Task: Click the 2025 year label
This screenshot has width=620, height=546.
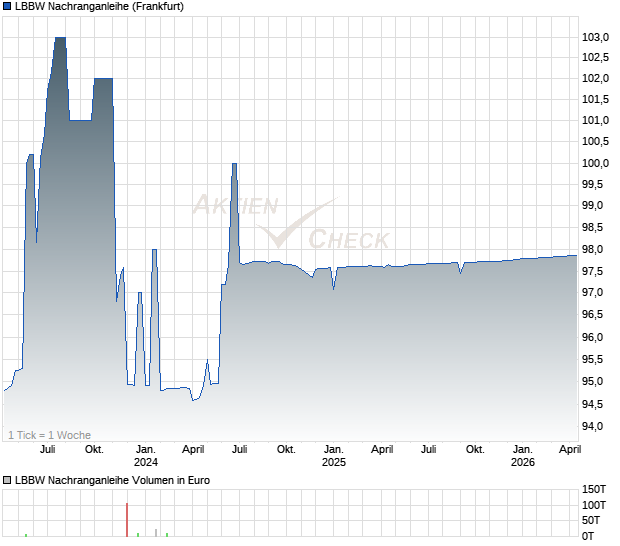Action: coord(334,462)
